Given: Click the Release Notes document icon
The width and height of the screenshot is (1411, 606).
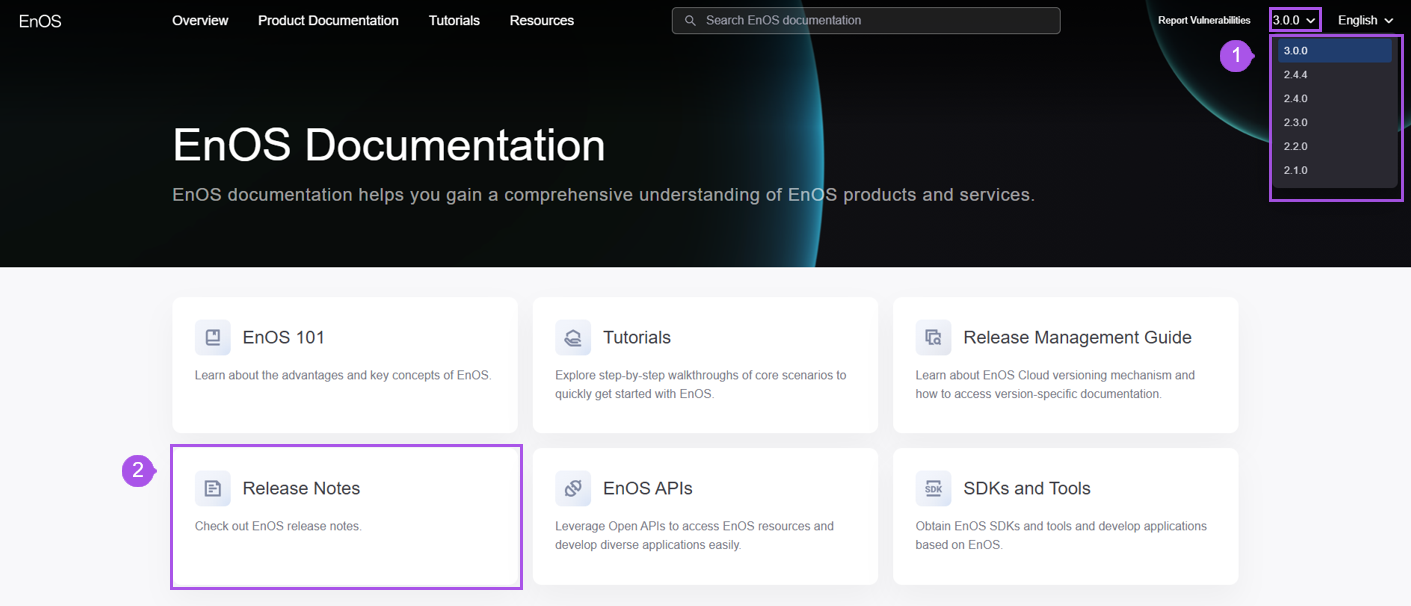Looking at the screenshot, I should (x=212, y=489).
